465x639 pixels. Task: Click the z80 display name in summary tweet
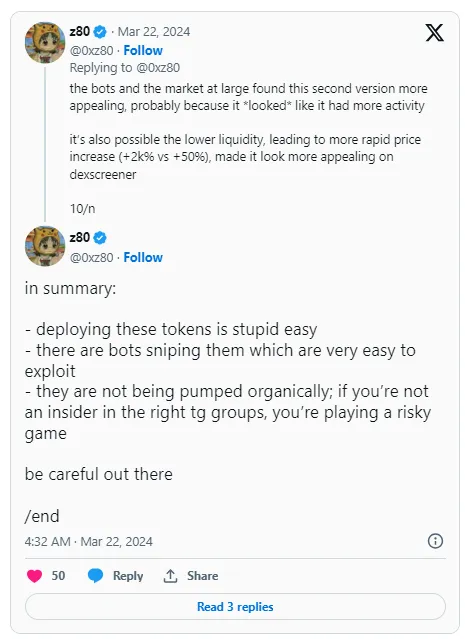(79, 237)
